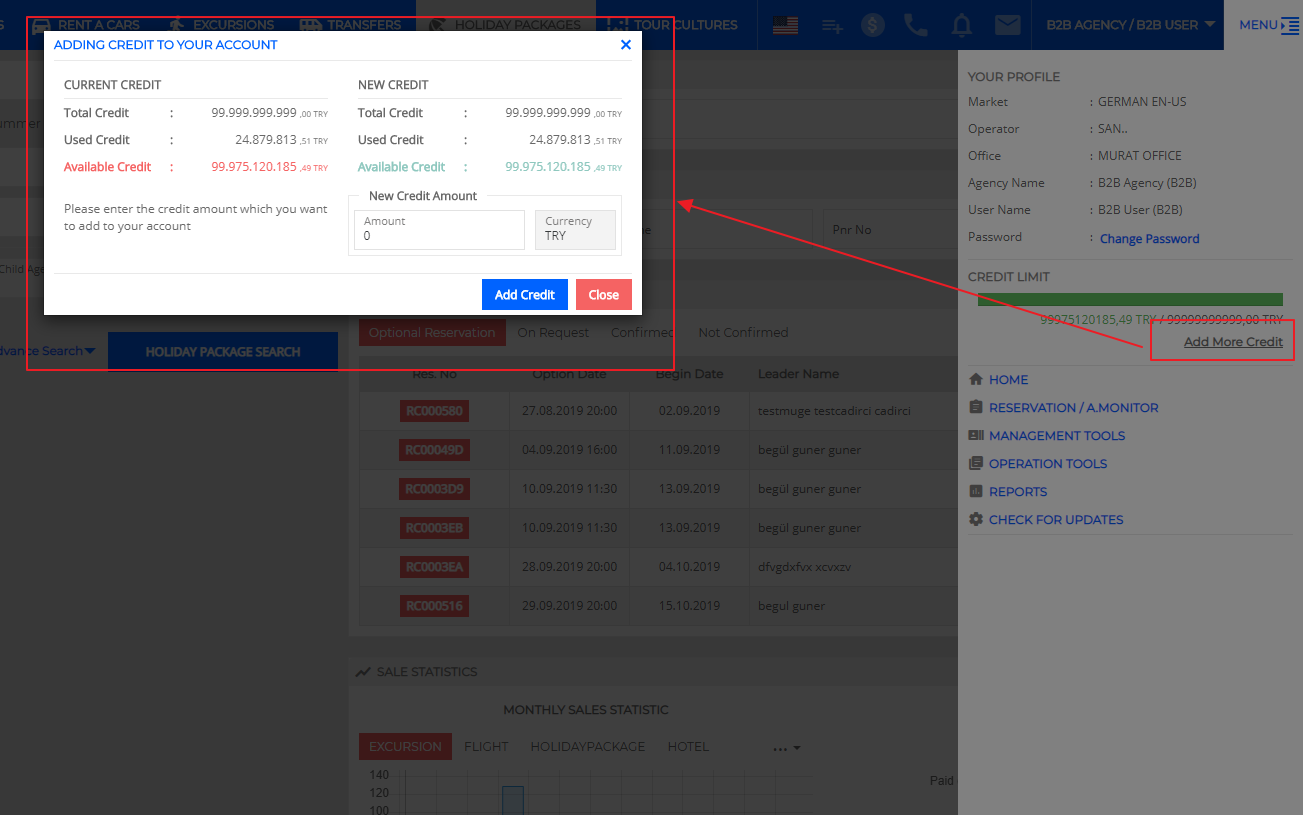Click the dollar currency icon in header
Viewport: 1303px width, 815px height.
pos(873,25)
